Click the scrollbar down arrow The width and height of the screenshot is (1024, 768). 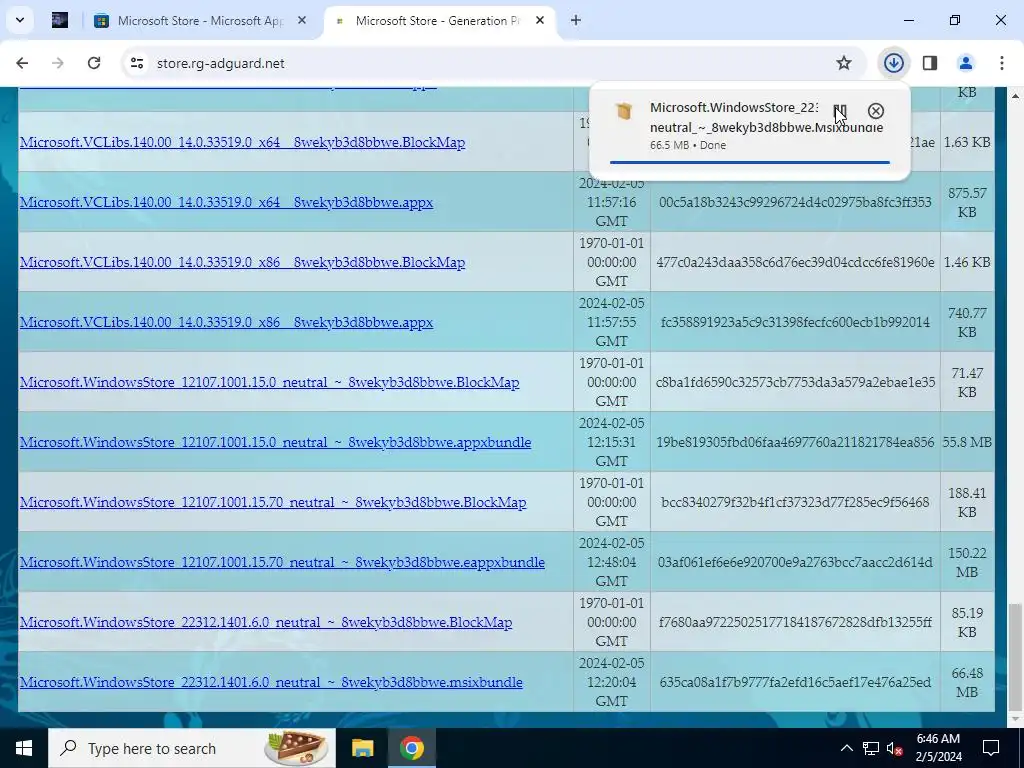1015,720
